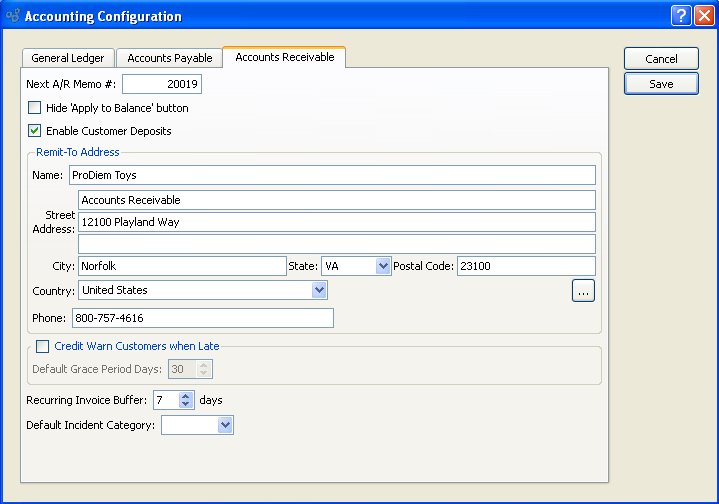Expand the Default Incident Category dropdown
719x504 pixels.
coord(225,425)
